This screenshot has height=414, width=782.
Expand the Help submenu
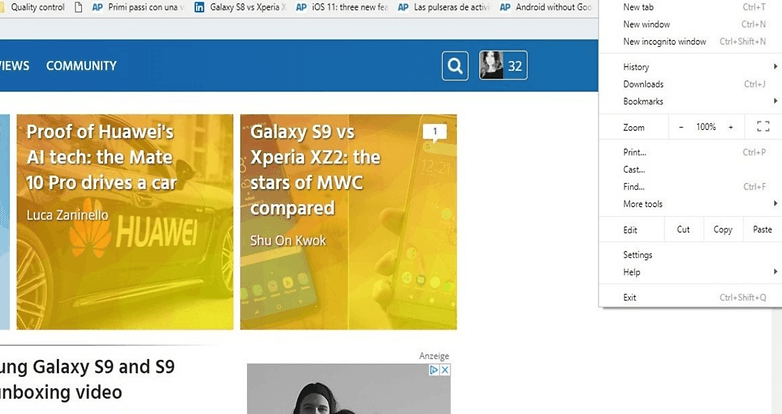point(690,272)
